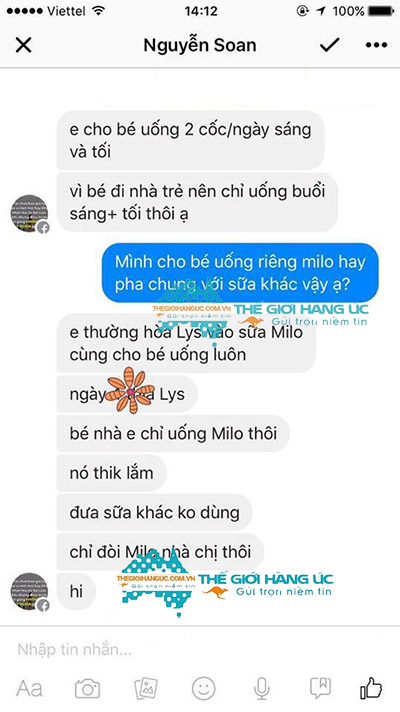Screen dimensions: 400x712
Task: Focus the 'Nhập tin nhắn...' message field
Action: click(200, 650)
